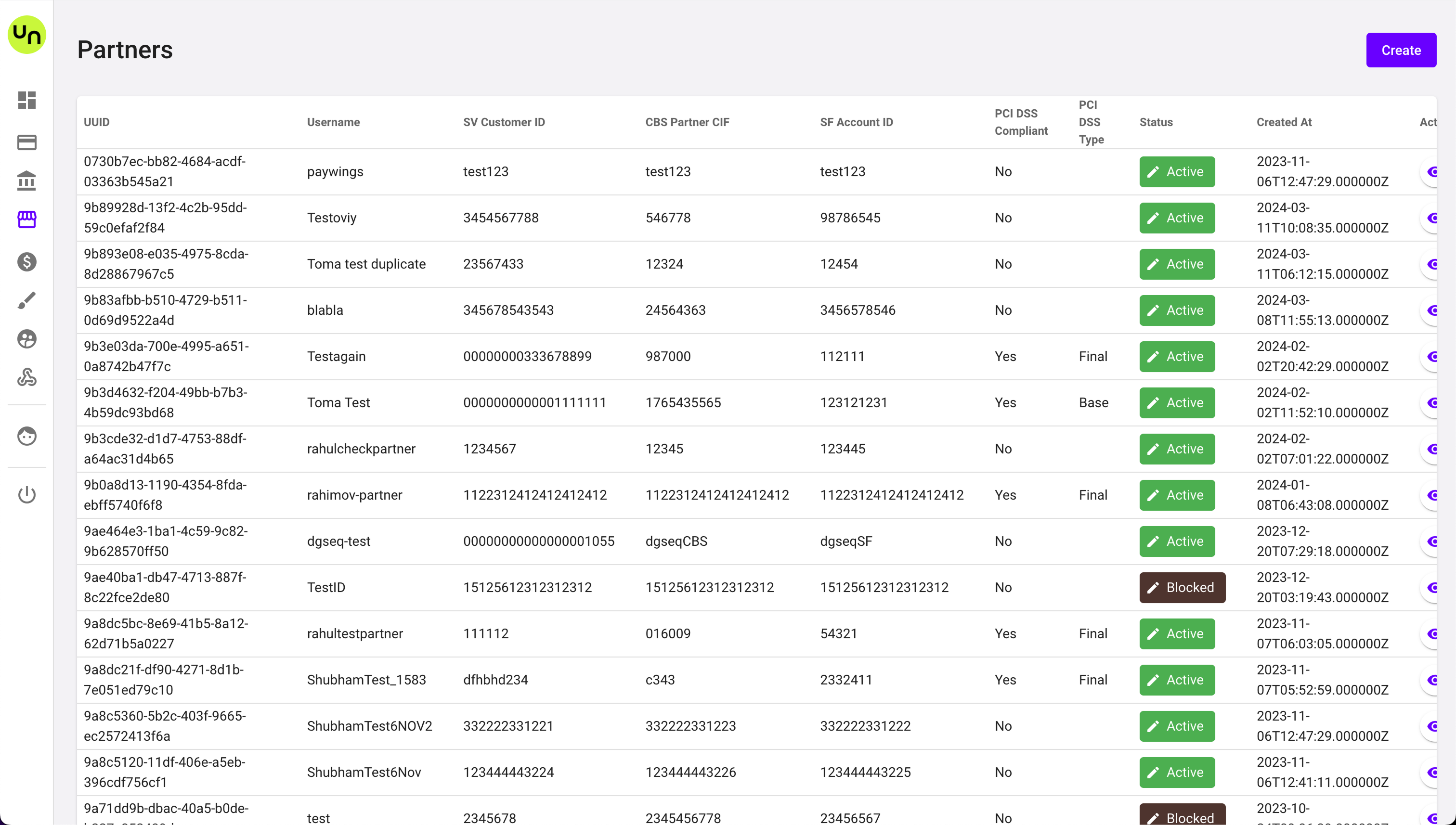View details eye icon for rahulcheckpartner
This screenshot has height=825, width=1456.
[x=1430, y=449]
